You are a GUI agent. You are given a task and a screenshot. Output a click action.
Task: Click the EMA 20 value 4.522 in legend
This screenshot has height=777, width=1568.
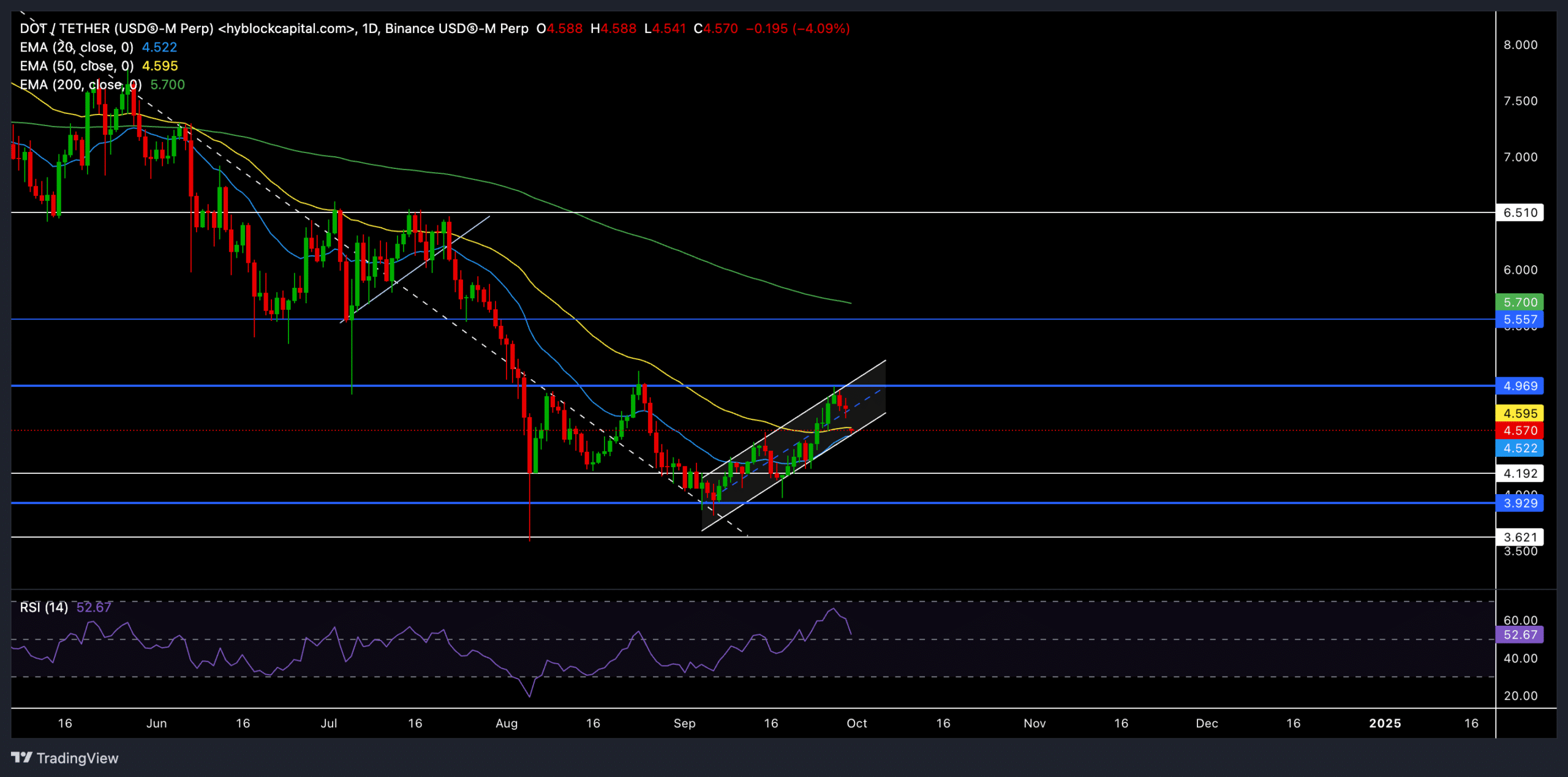click(x=159, y=47)
